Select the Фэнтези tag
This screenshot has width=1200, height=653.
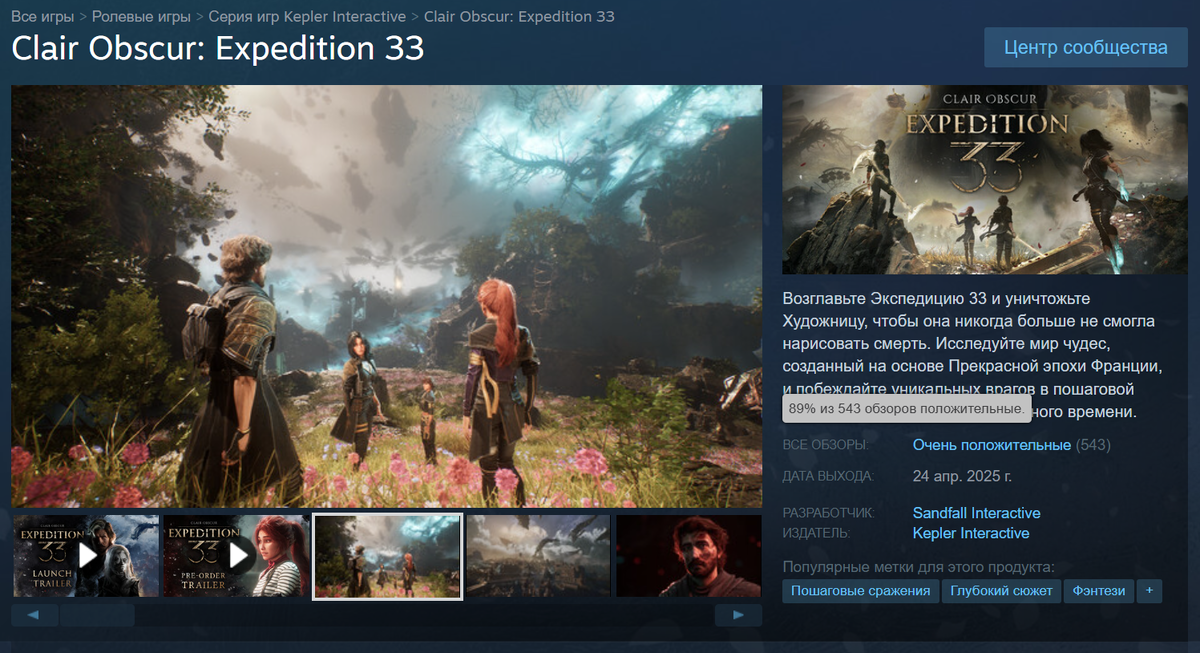[x=1099, y=591]
